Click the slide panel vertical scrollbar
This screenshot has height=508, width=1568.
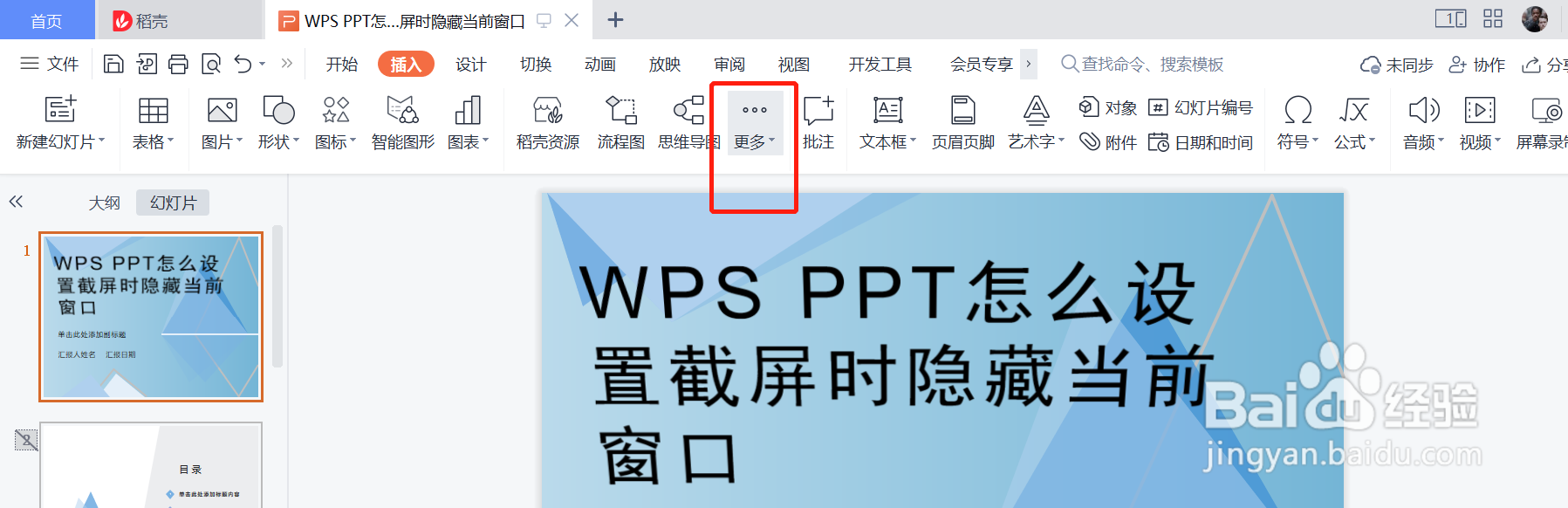tap(277, 297)
